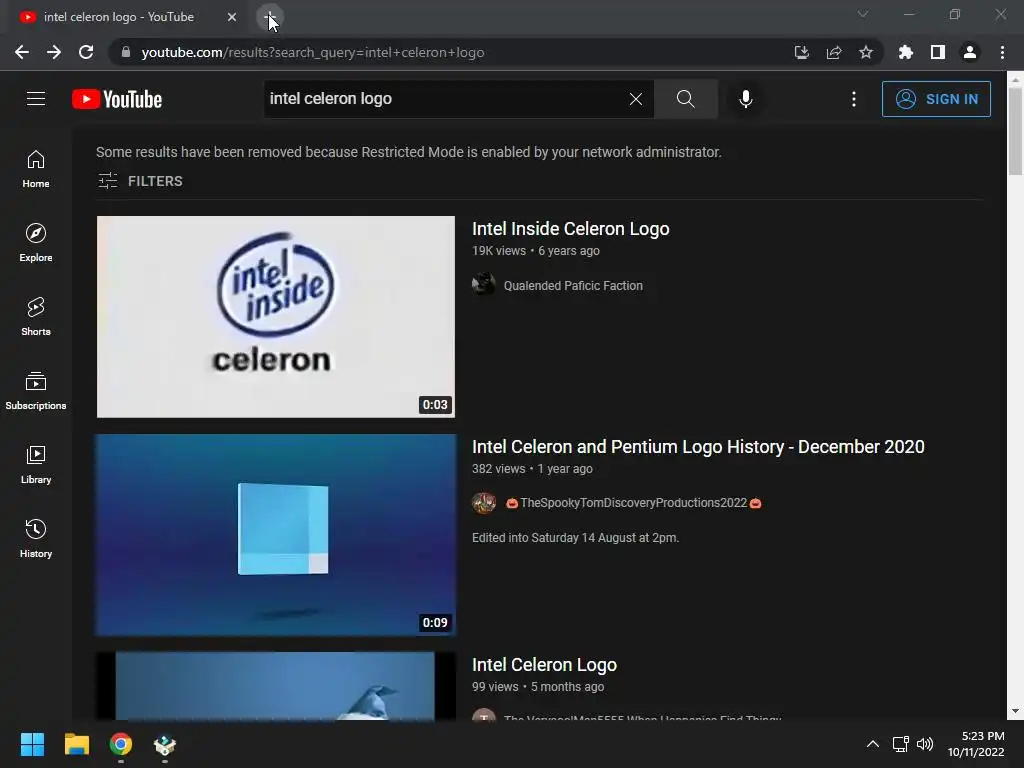
Task: Open TheSpookyTomDiscoveryProductions2022 channel
Action: (x=633, y=503)
